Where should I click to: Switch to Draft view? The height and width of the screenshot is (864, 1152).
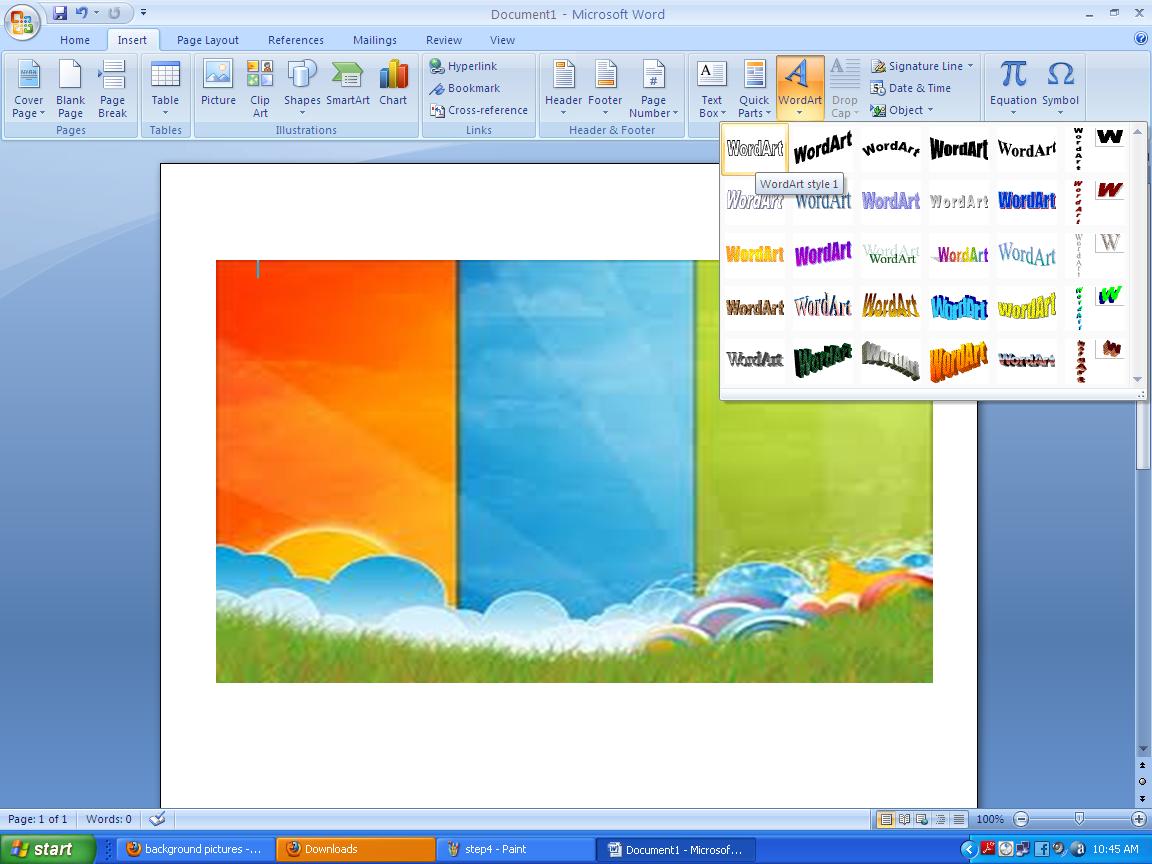click(959, 818)
